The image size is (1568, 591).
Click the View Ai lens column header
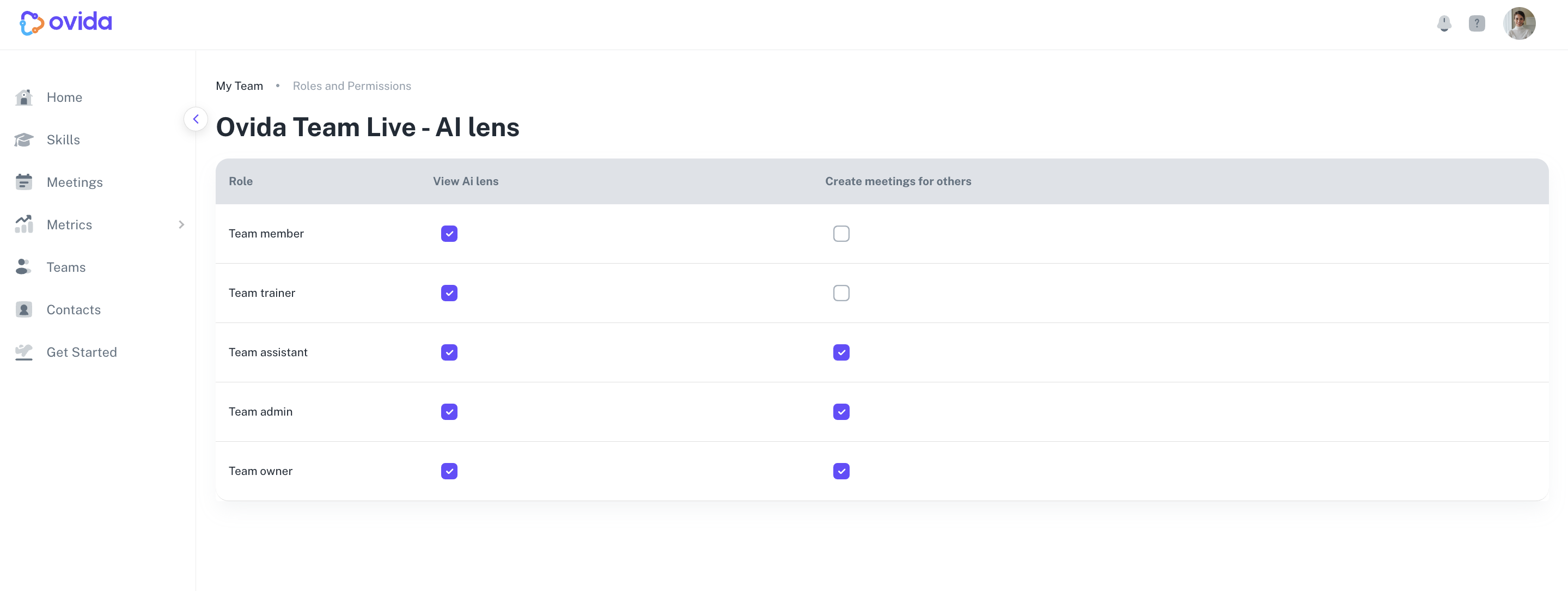tap(466, 181)
